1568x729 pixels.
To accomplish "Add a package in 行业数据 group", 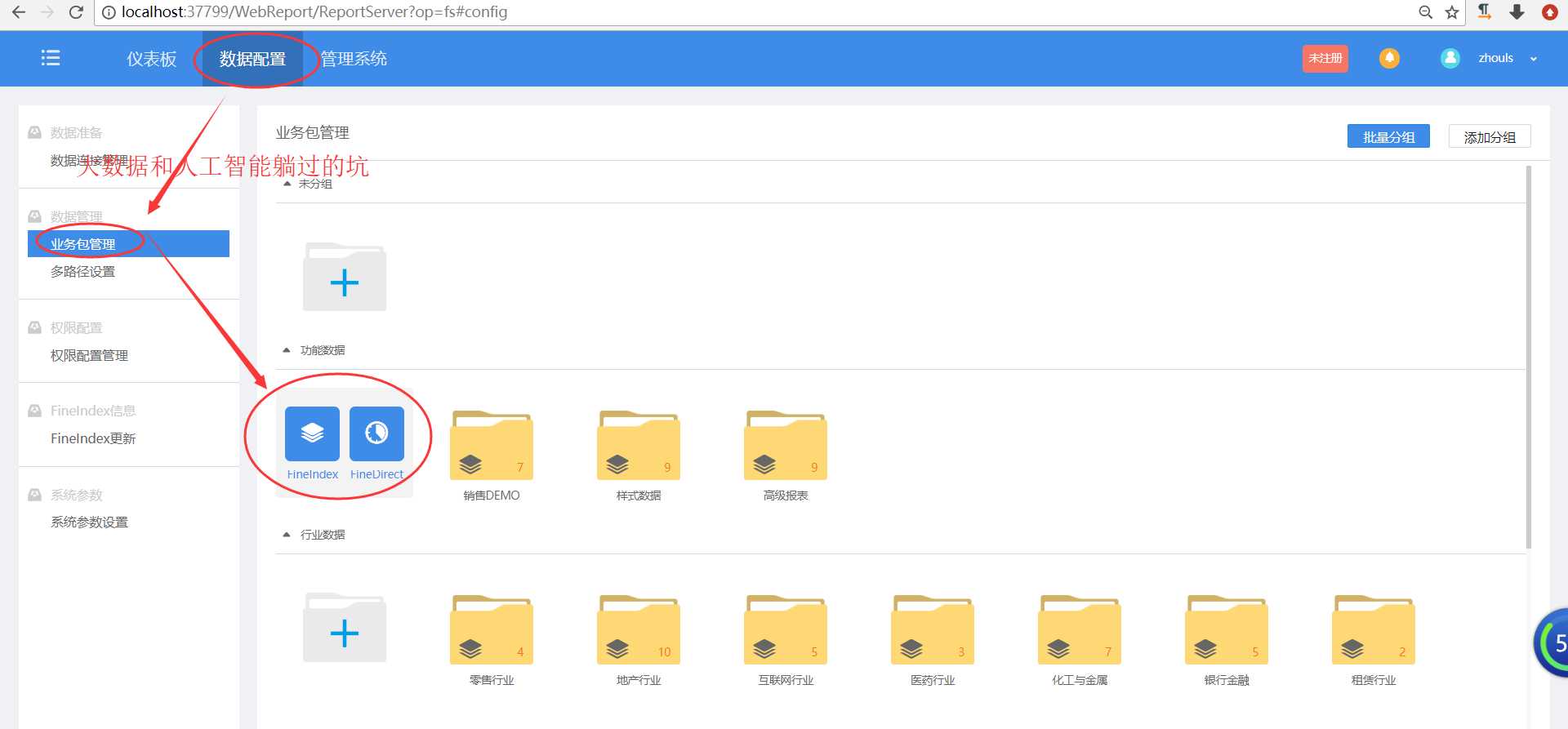I will tap(345, 628).
